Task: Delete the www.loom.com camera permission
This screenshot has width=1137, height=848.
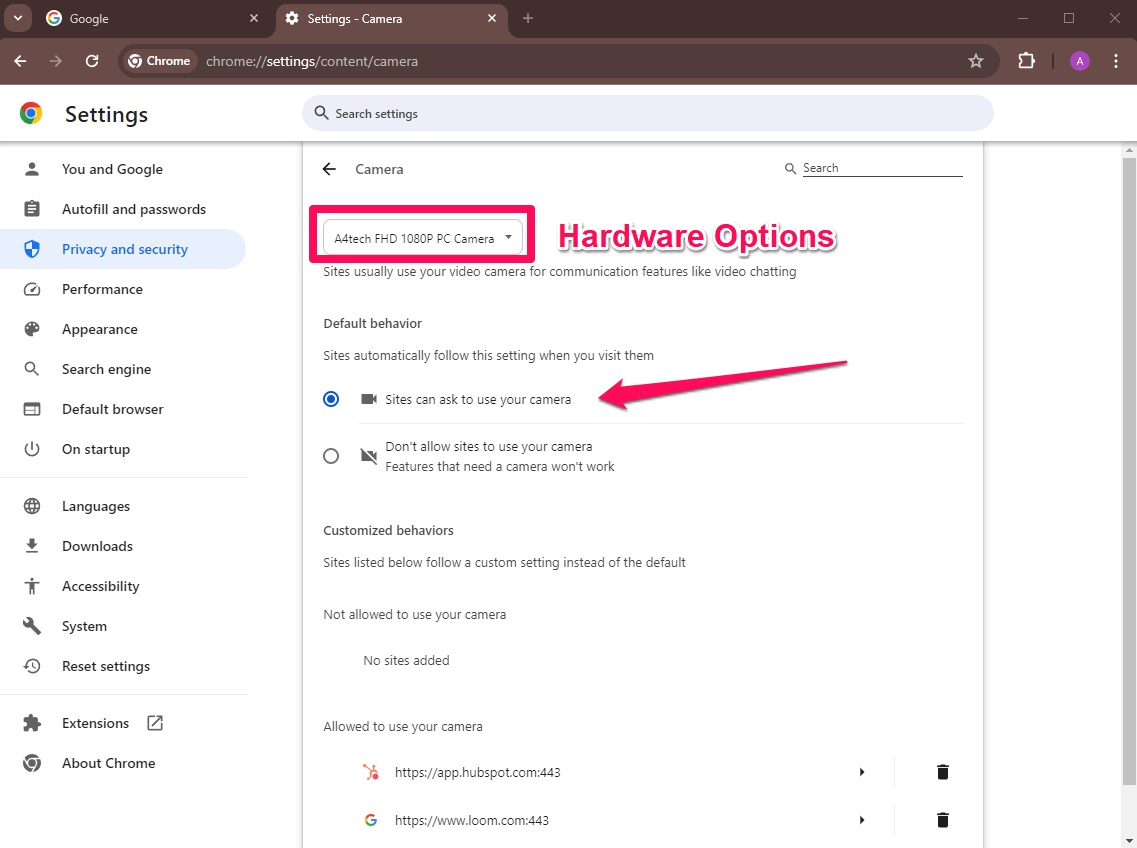Action: [x=941, y=819]
